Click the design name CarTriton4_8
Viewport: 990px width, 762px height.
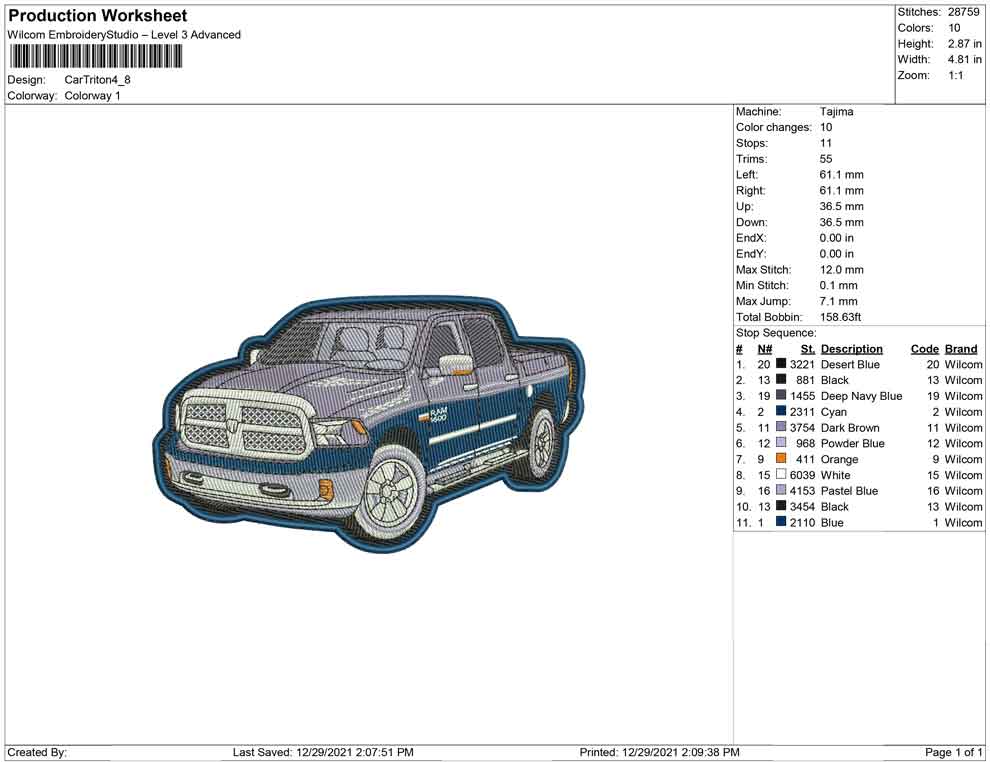pos(97,80)
